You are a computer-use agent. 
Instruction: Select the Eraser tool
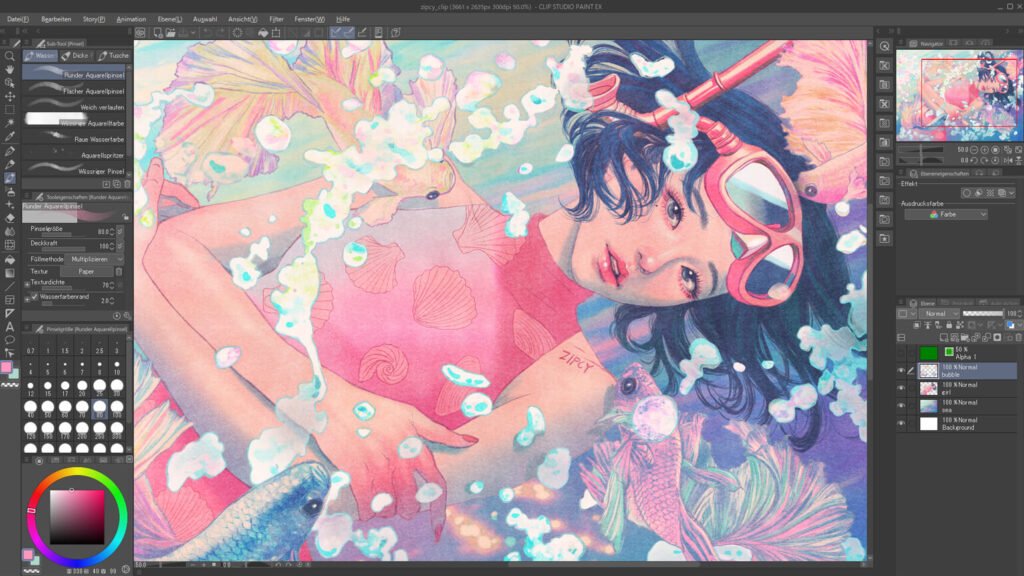[10, 218]
